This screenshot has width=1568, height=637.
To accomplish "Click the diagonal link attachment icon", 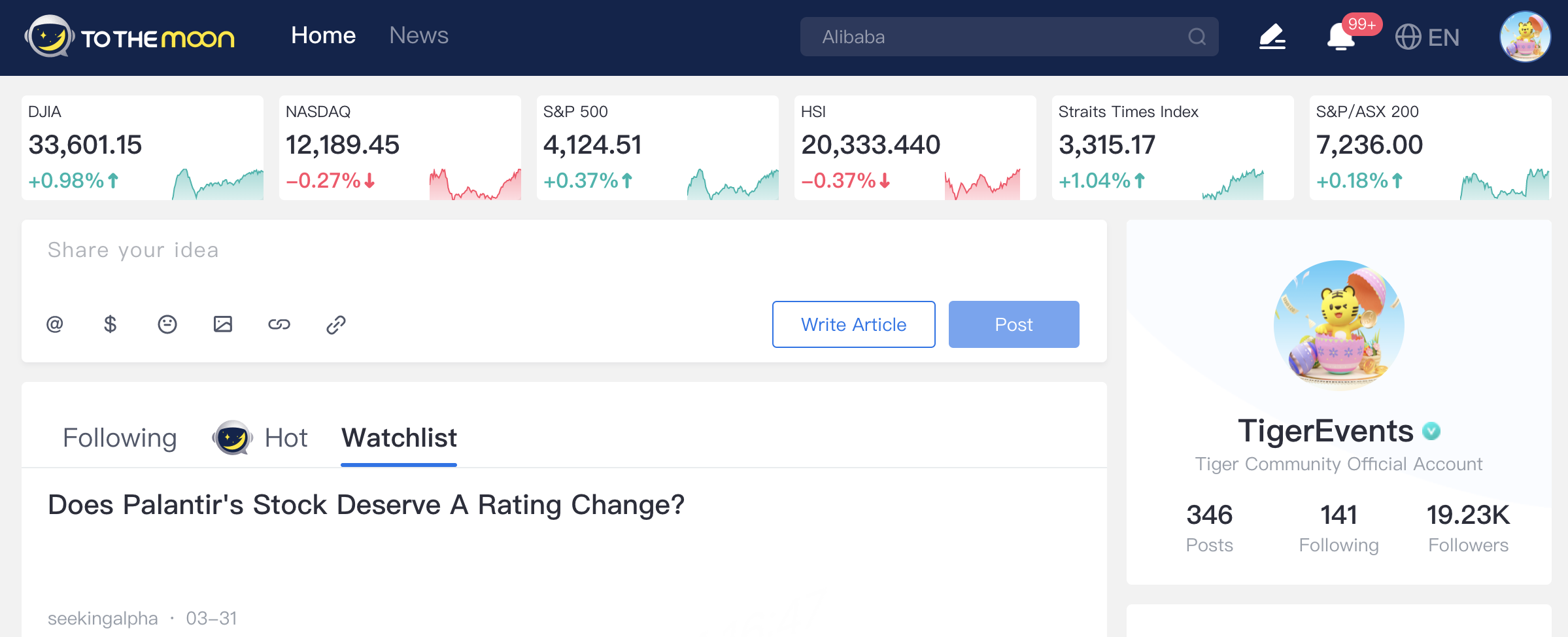I will coord(336,324).
